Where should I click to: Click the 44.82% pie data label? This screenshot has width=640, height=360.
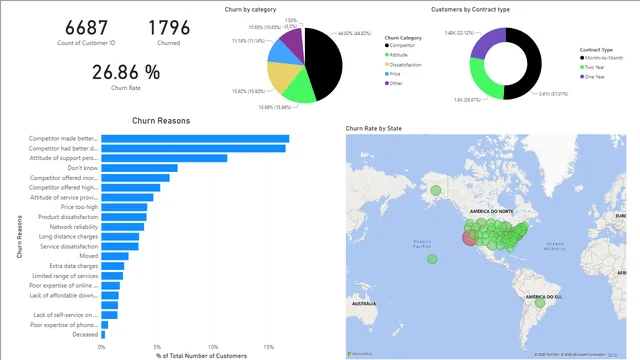[354, 33]
